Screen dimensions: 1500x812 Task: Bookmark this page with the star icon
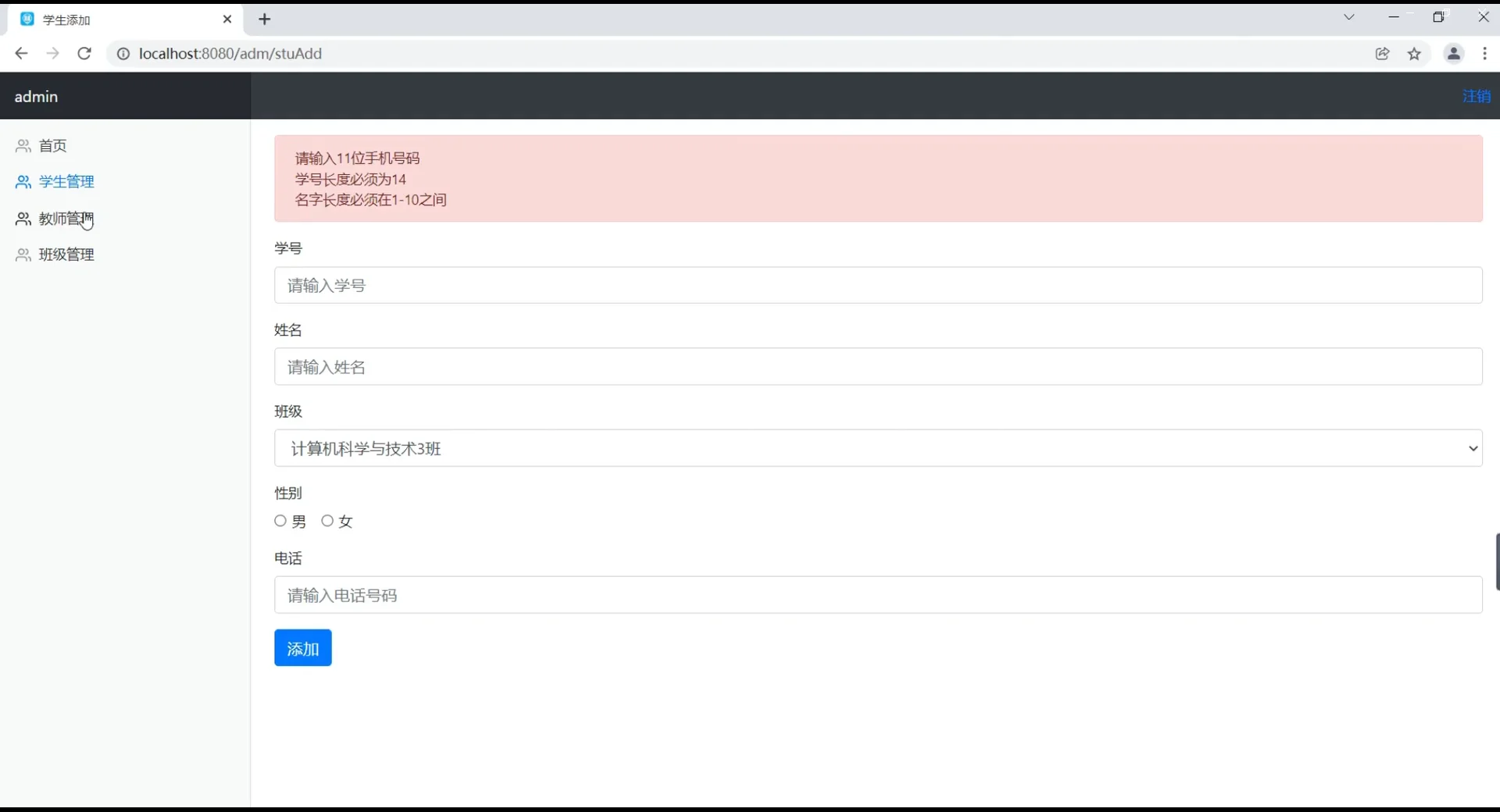(1414, 53)
